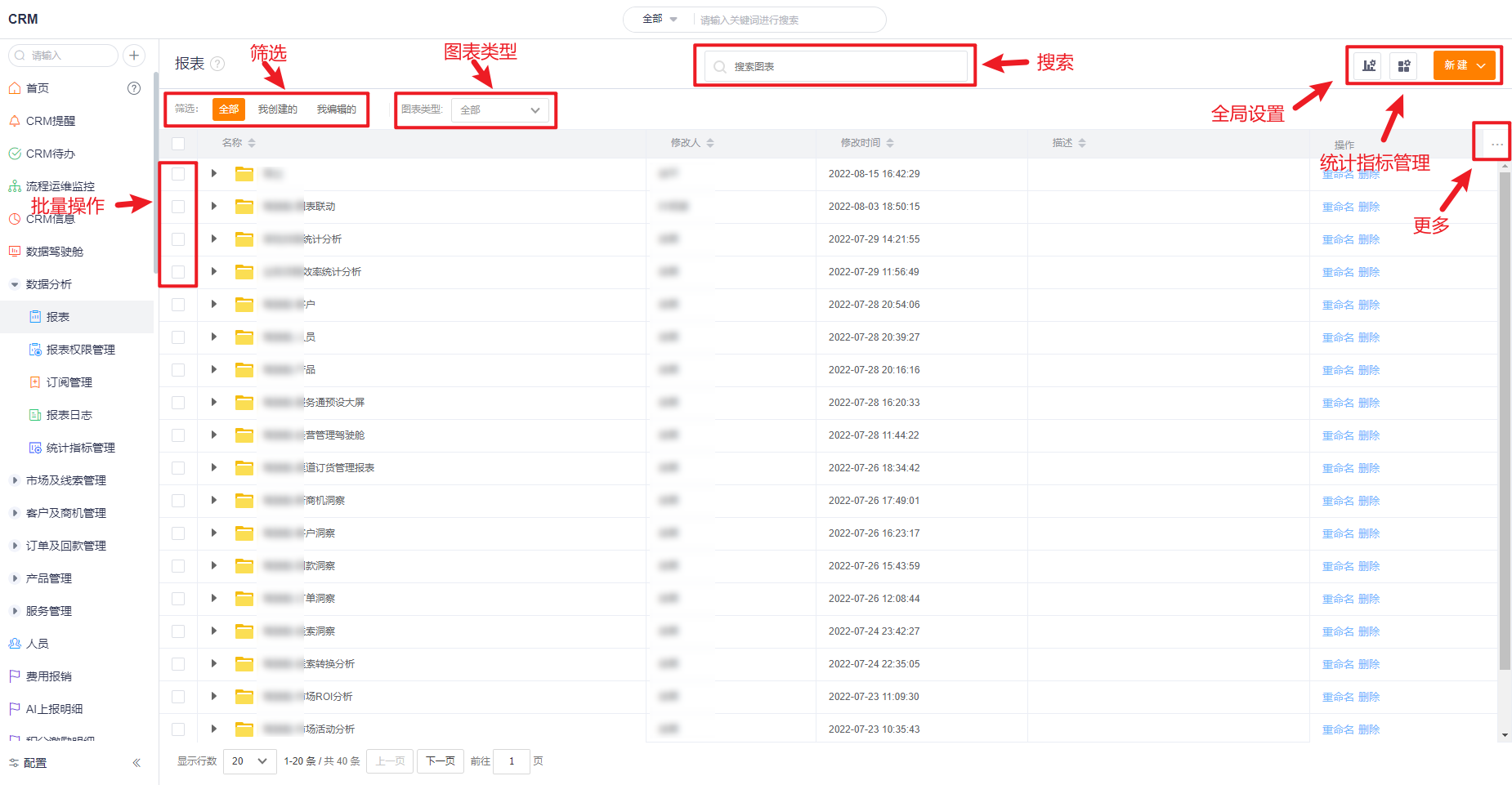Open 流程运维监控 in sidebar

coord(60,186)
